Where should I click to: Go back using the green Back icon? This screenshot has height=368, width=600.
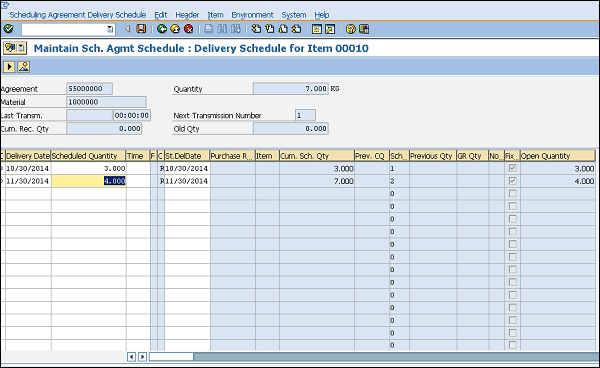162,29
